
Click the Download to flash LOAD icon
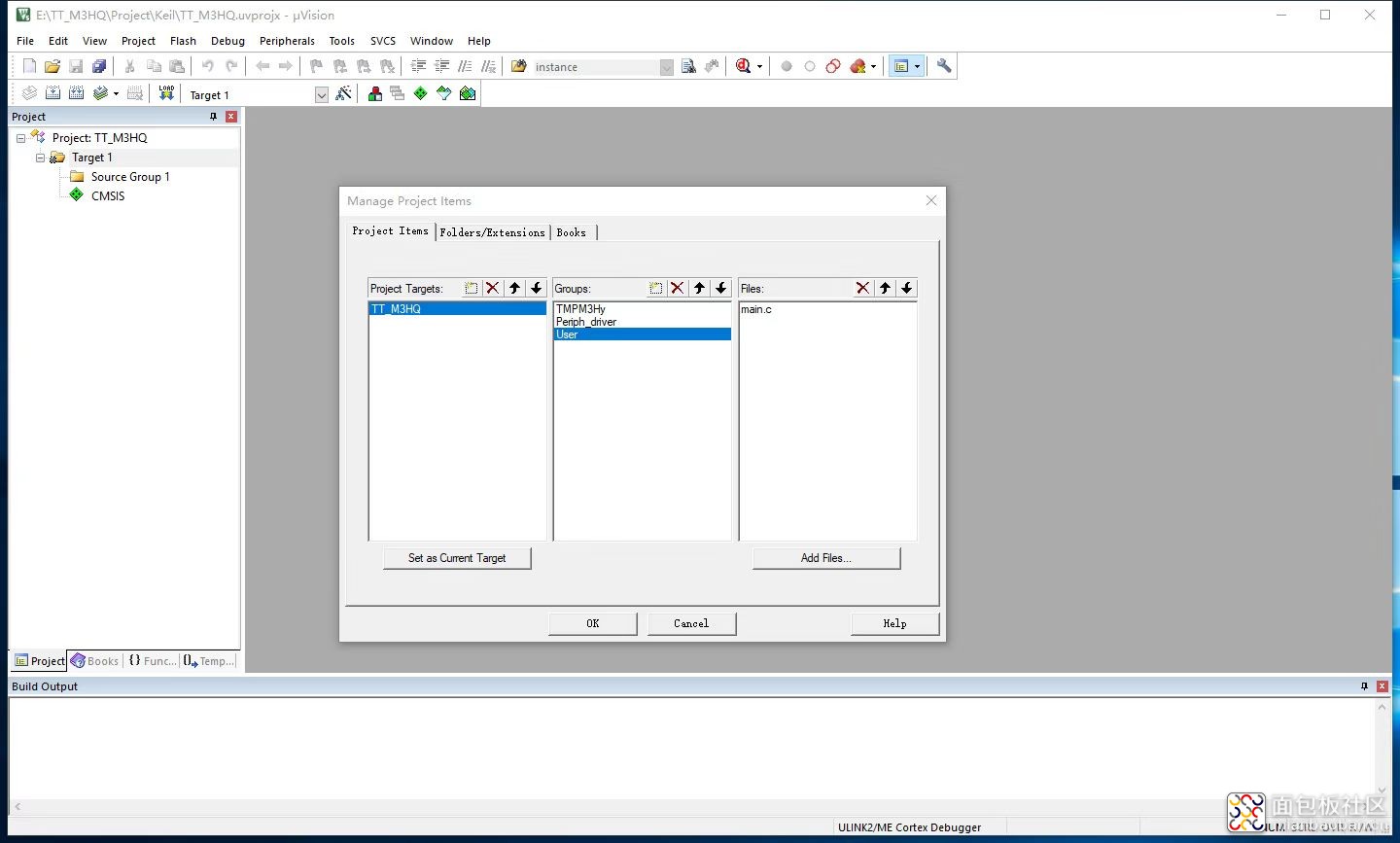(166, 93)
